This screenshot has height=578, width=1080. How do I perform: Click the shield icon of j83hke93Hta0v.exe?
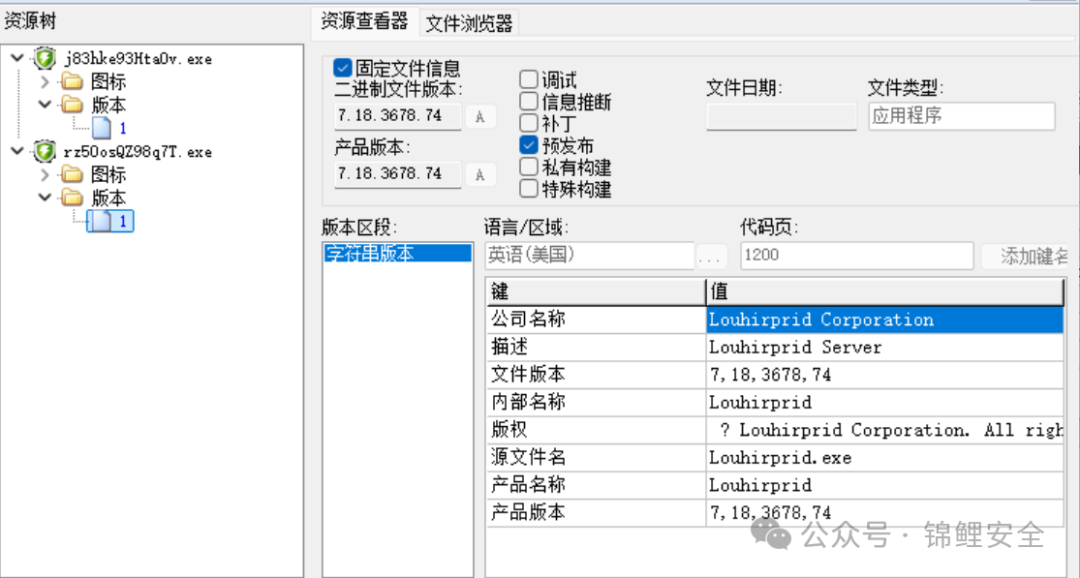tap(45, 59)
